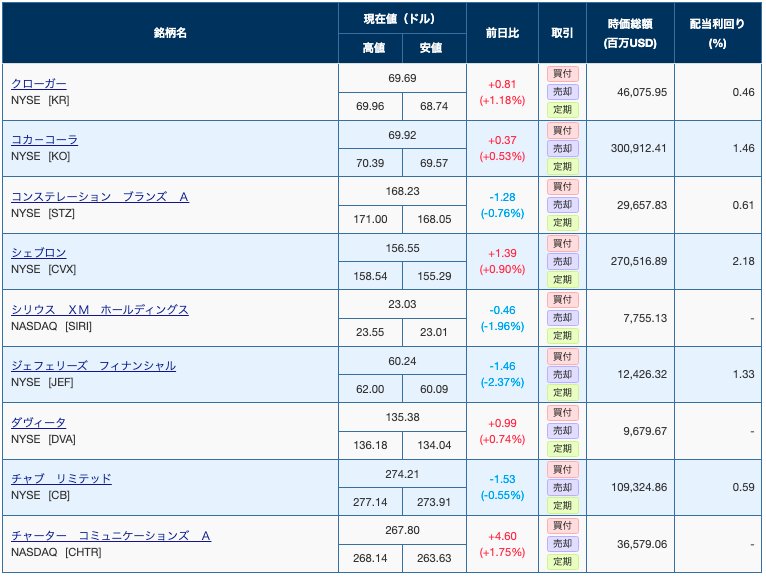Click 買付 button for コンステレーション ブランズ
Image resolution: width=766 pixels, height=578 pixels.
(x=563, y=187)
